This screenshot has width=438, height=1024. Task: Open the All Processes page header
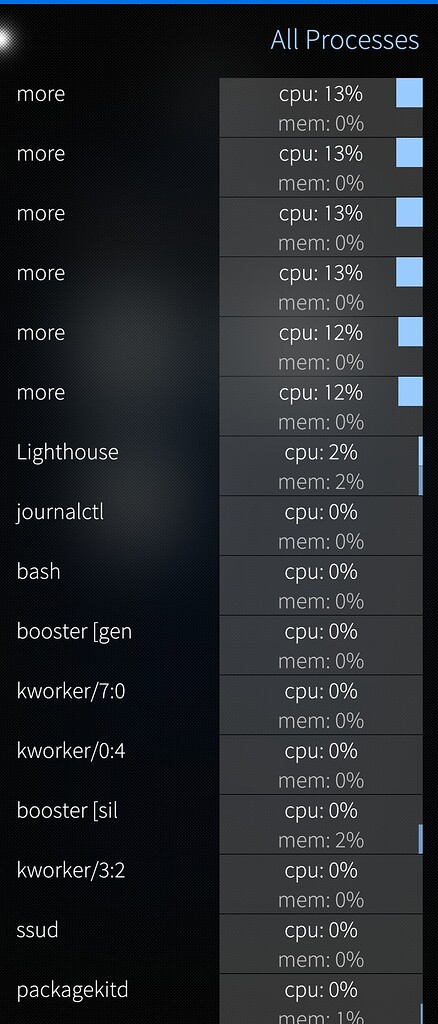point(345,40)
